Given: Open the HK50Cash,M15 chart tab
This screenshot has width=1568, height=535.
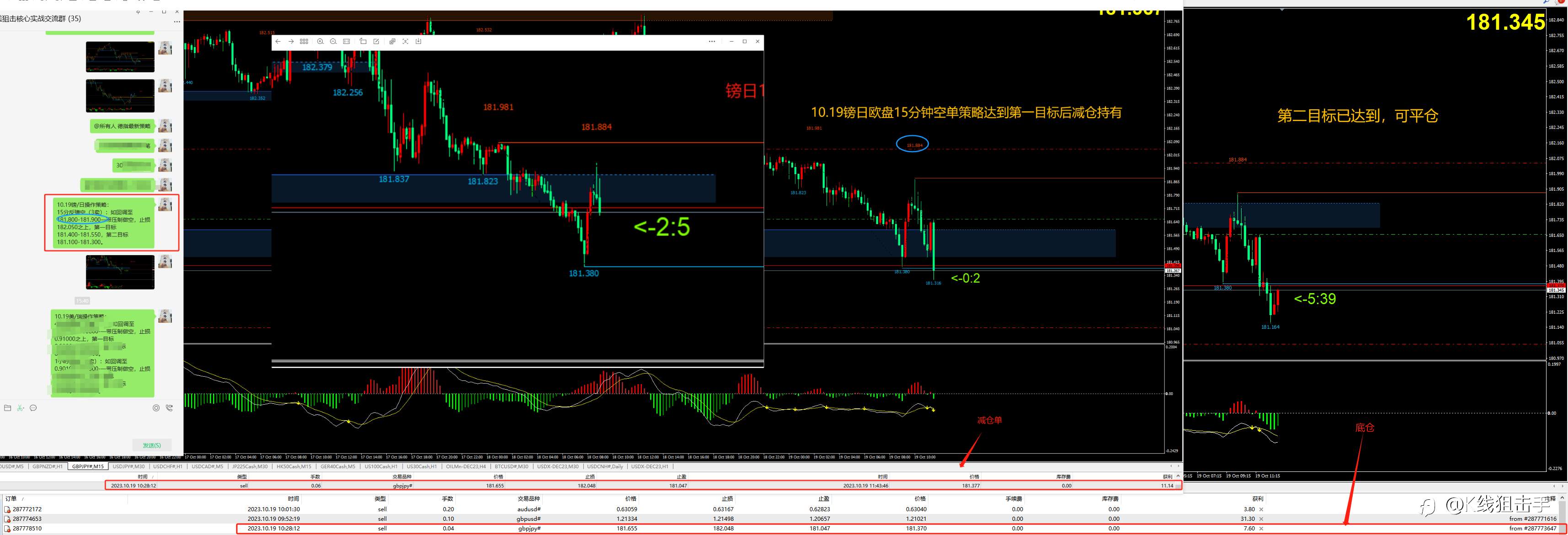Looking at the screenshot, I should pyautogui.click(x=293, y=467).
